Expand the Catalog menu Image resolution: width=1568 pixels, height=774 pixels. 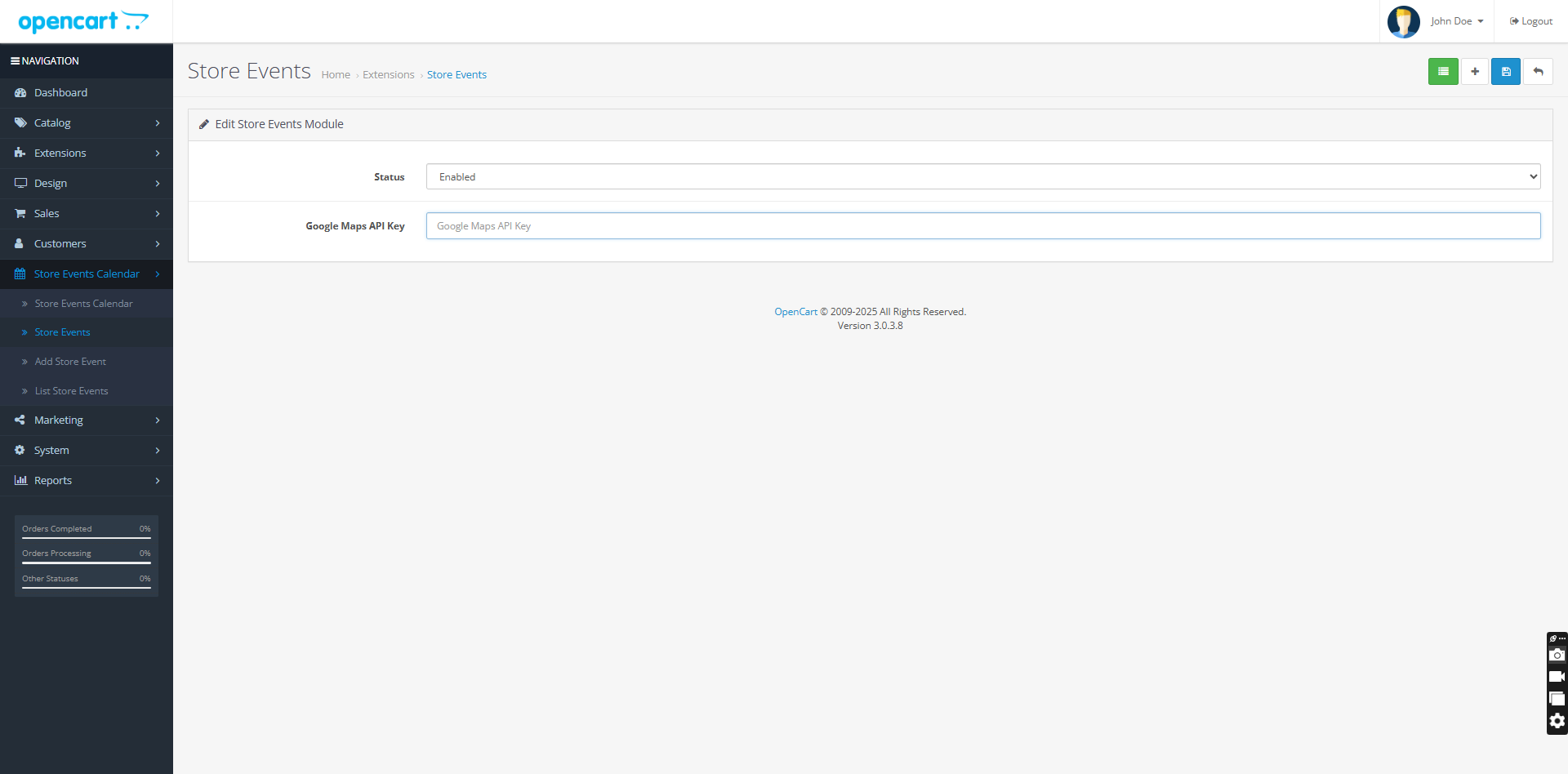87,123
